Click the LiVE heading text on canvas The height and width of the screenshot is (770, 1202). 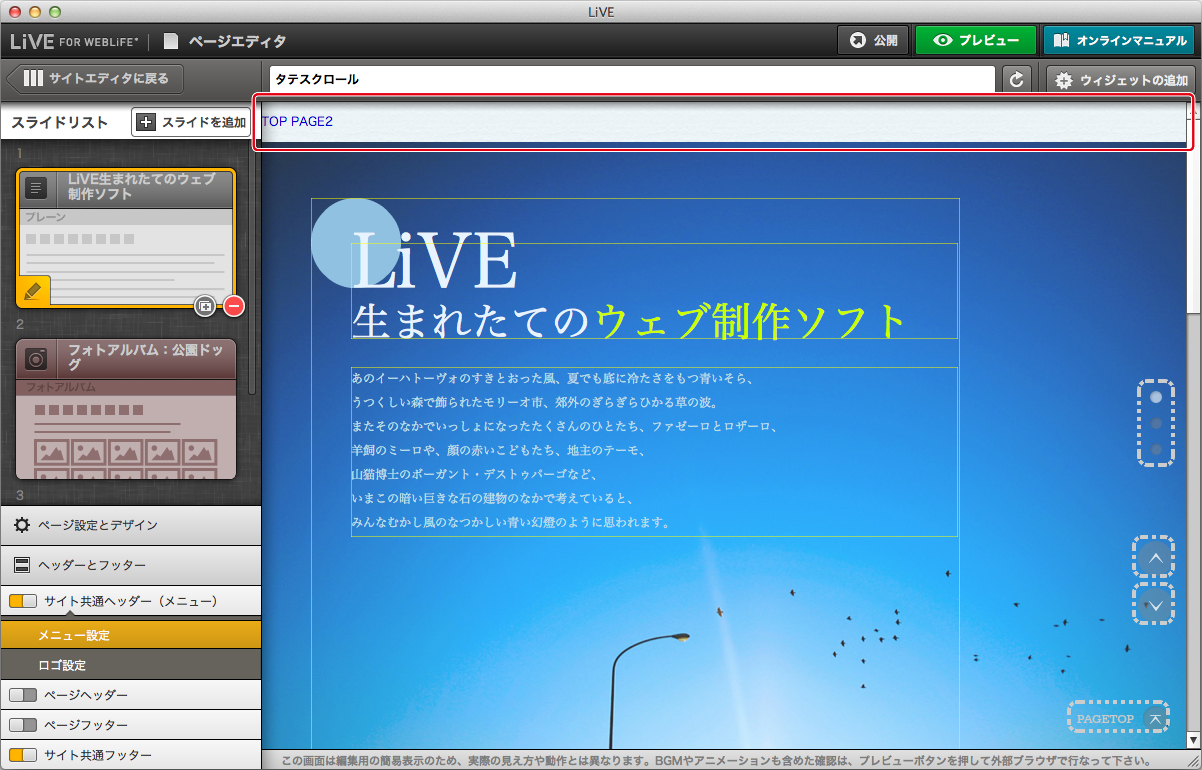coord(435,261)
